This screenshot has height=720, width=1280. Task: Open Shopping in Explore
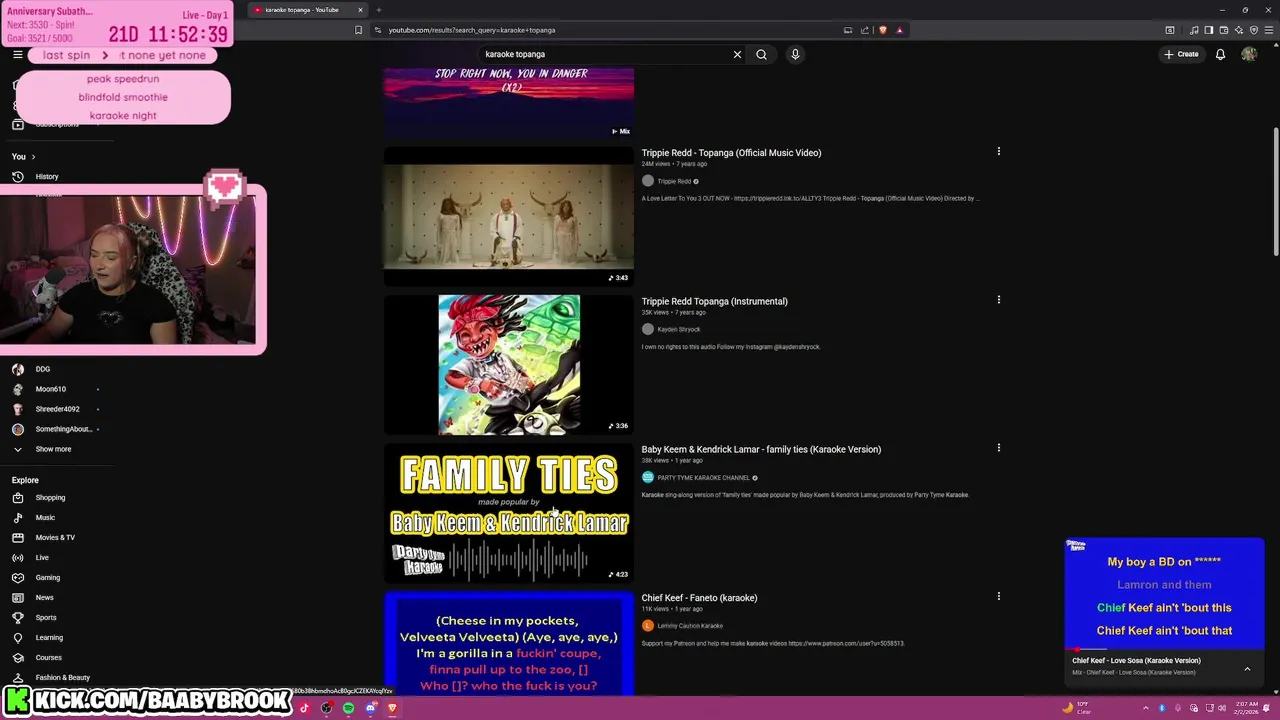pos(50,498)
